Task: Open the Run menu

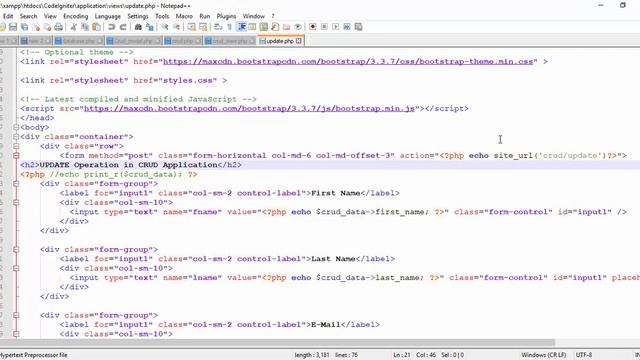Action: pyautogui.click(x=204, y=16)
